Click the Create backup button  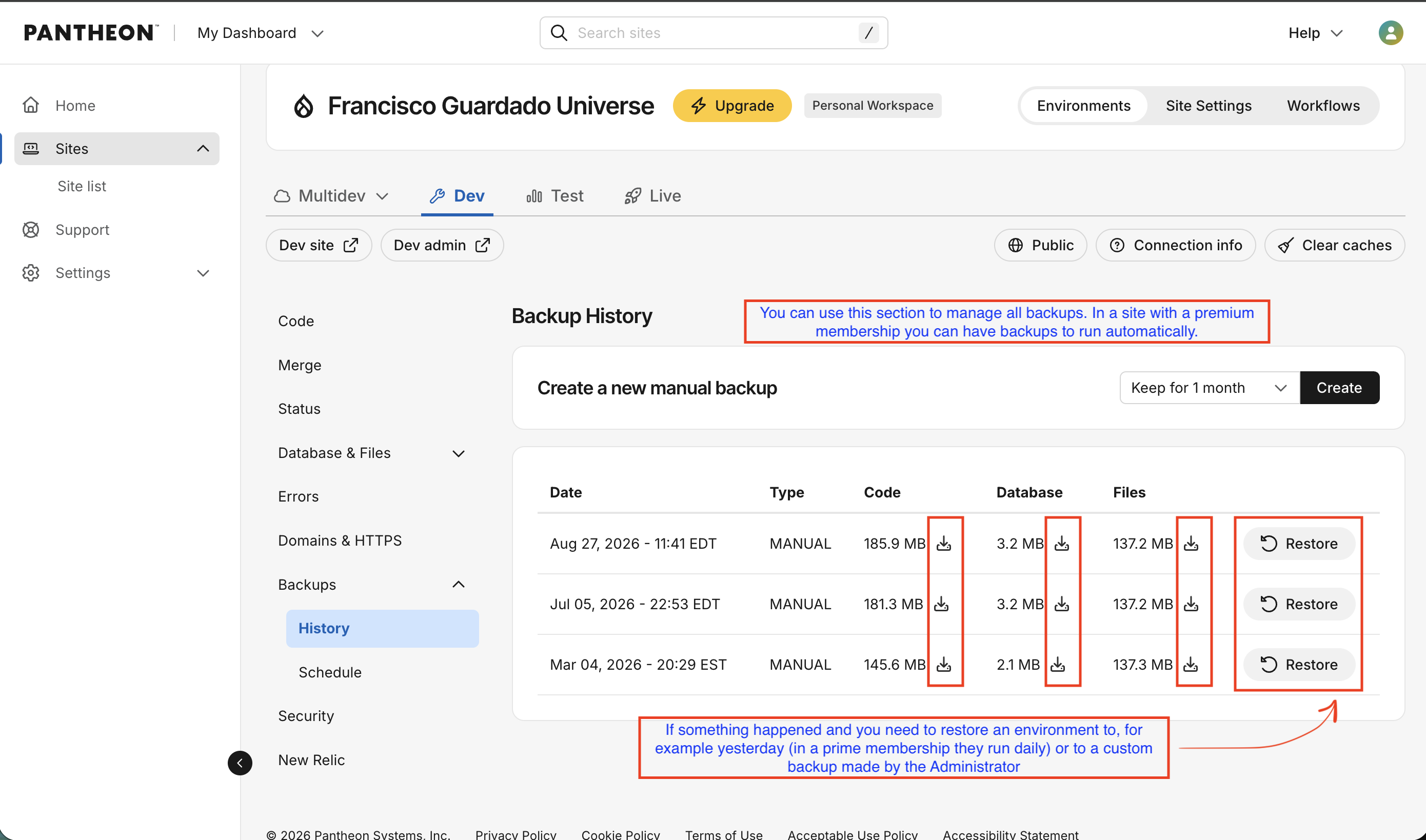click(1339, 388)
